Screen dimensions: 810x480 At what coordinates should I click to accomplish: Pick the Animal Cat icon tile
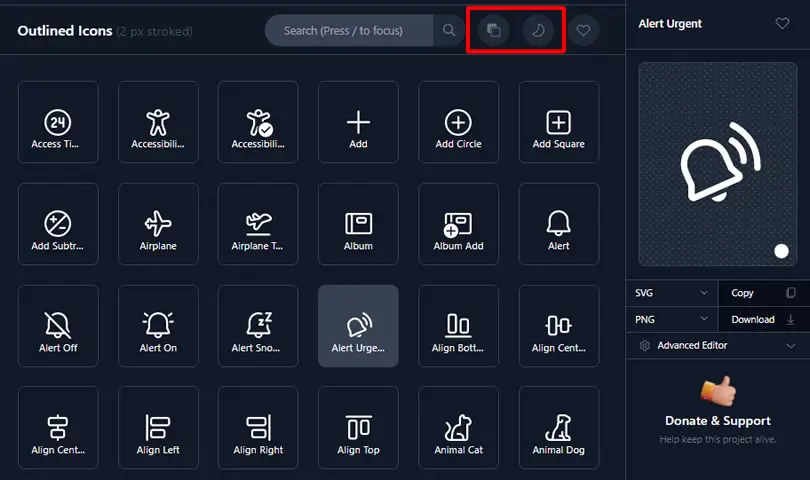[458, 428]
